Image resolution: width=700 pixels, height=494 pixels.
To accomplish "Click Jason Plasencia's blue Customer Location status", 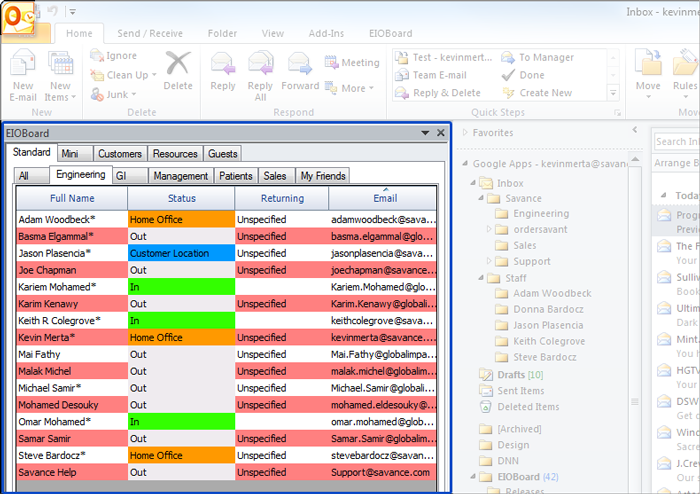I will coord(181,253).
